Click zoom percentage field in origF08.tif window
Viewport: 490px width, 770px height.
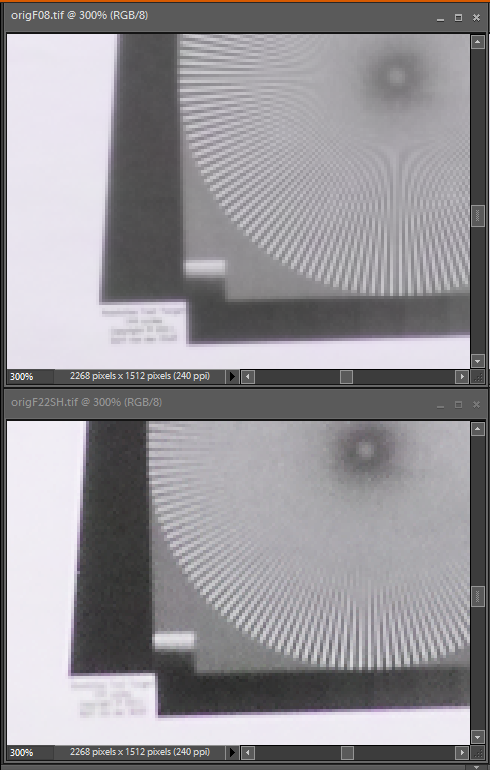(x=29, y=377)
